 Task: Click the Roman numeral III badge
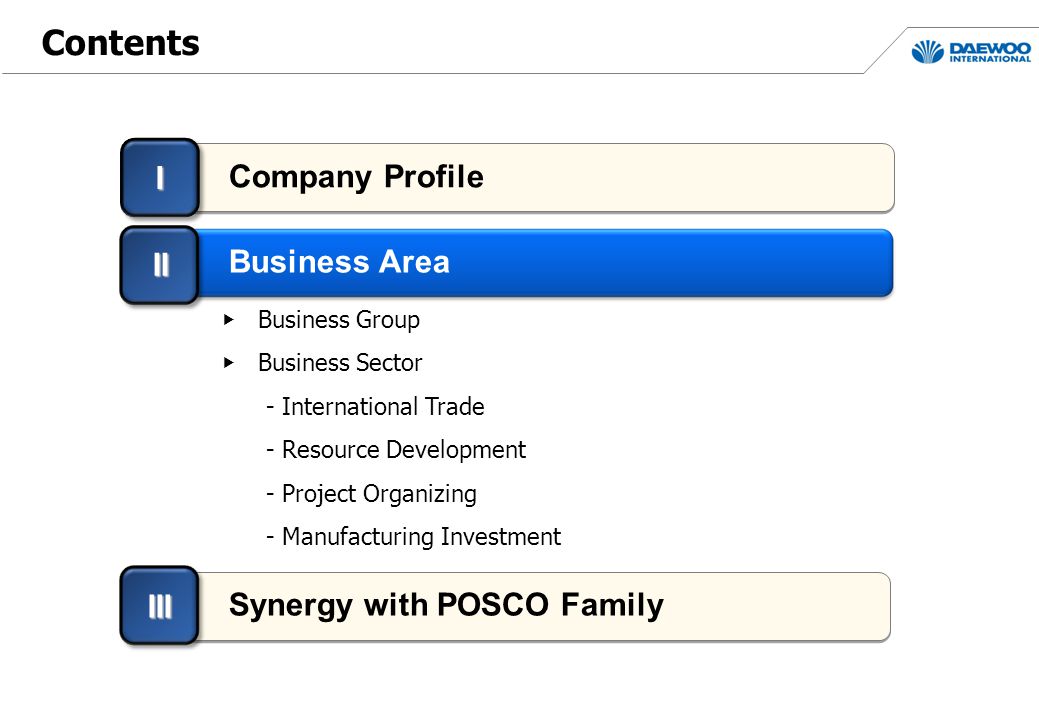pos(160,605)
